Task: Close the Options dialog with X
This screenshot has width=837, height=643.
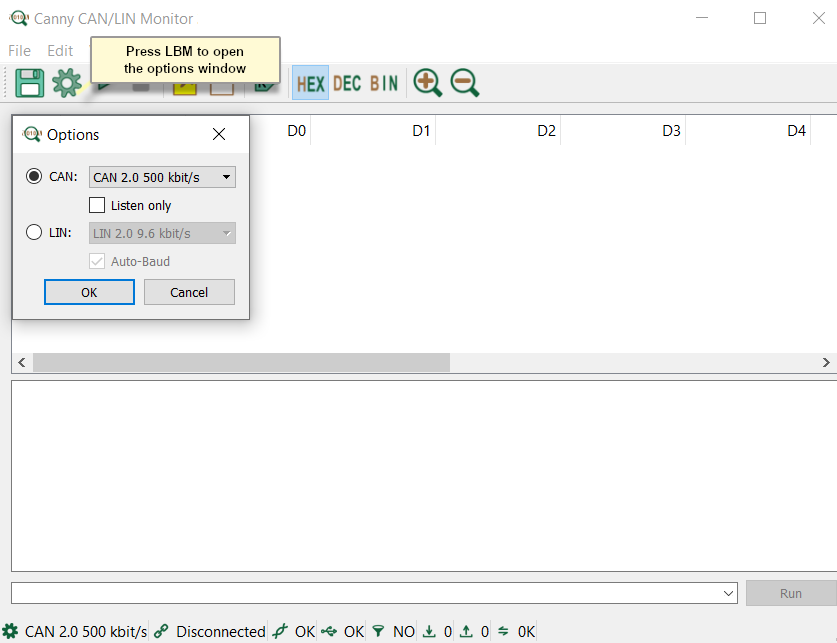Action: pyautogui.click(x=219, y=134)
